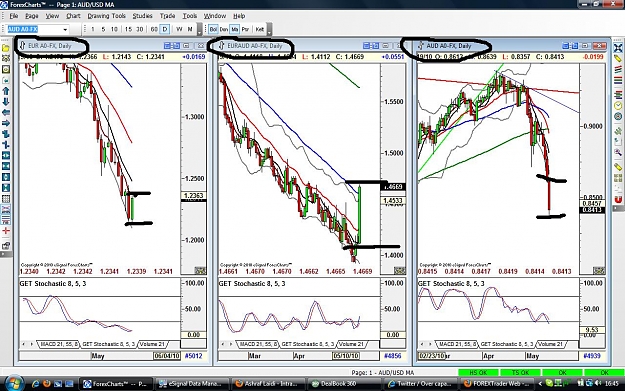Click the blue down arrow in left toolbar
The width and height of the screenshot is (625, 391).
coord(6,102)
